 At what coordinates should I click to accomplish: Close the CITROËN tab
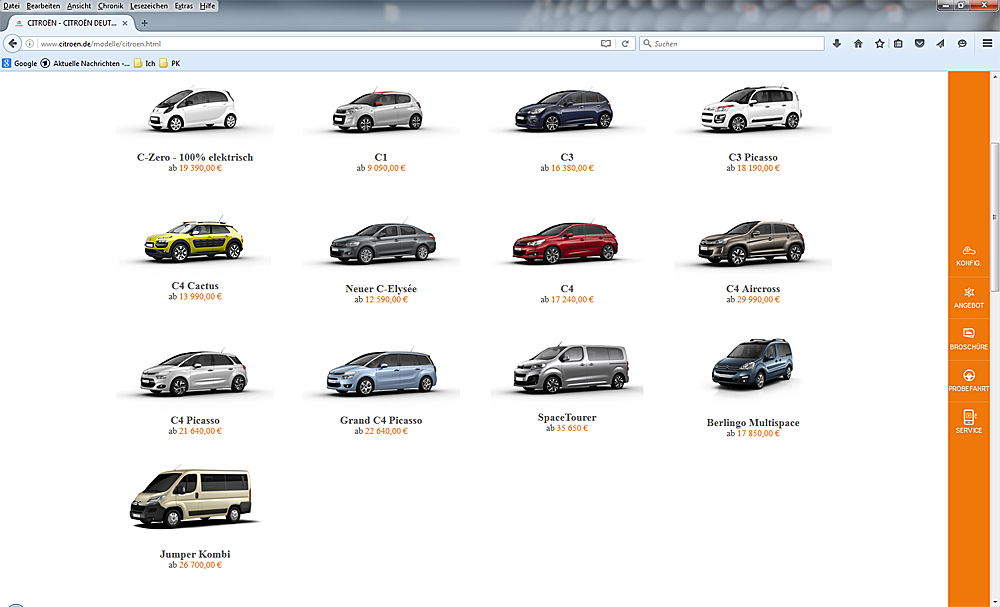(125, 23)
